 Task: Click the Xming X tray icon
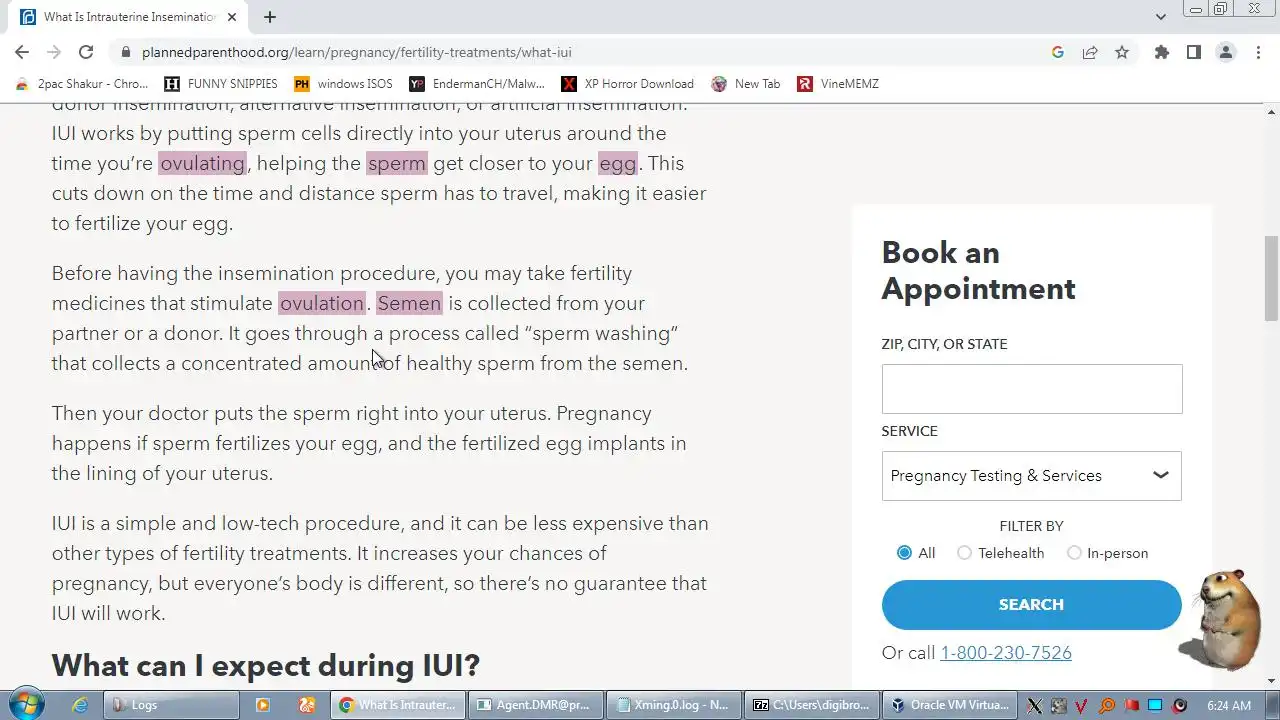pyautogui.click(x=1035, y=705)
